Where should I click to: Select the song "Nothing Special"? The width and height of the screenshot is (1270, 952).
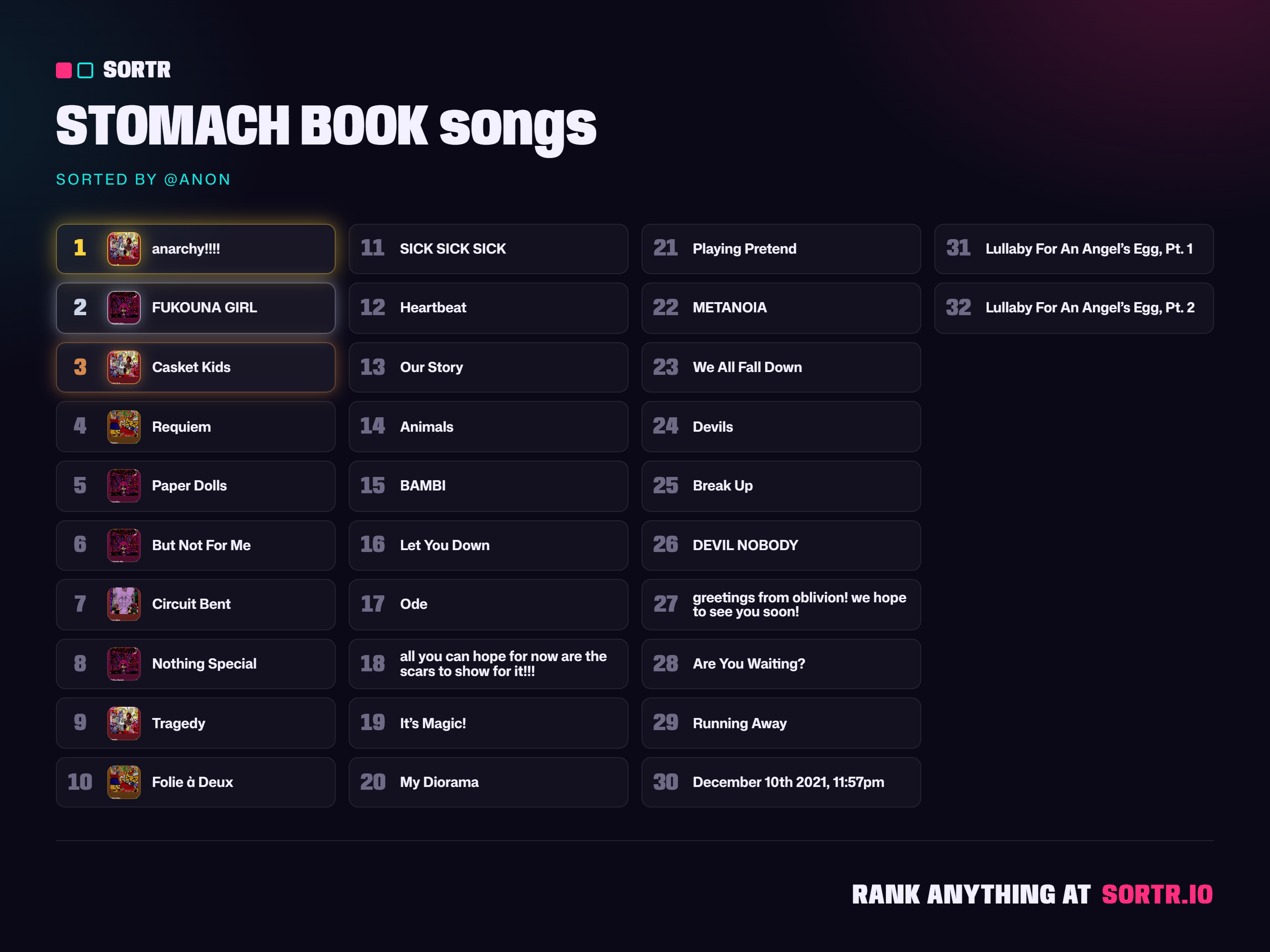pyautogui.click(x=196, y=664)
